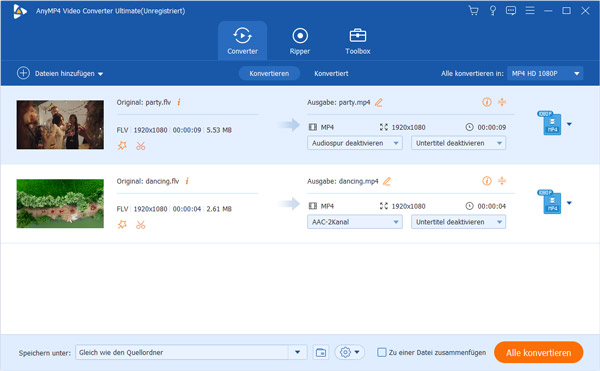The height and width of the screenshot is (371, 600).
Task: Open the output folder icon
Action: pyautogui.click(x=321, y=352)
